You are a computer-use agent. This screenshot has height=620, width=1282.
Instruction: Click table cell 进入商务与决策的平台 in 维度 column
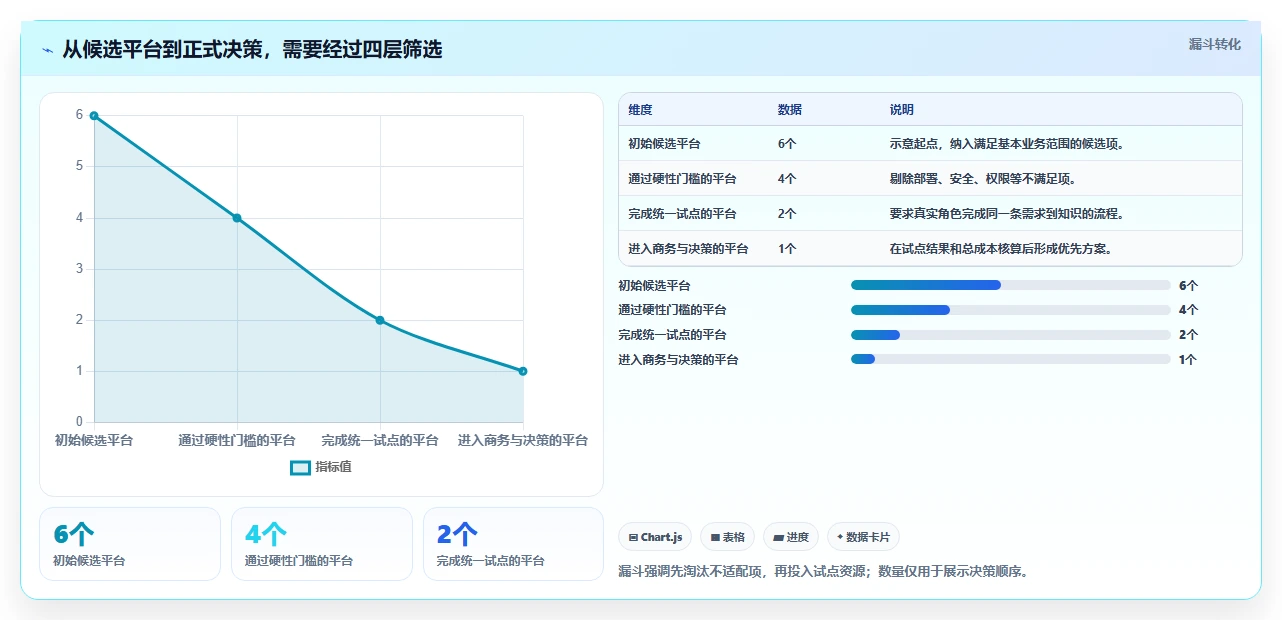(688, 249)
